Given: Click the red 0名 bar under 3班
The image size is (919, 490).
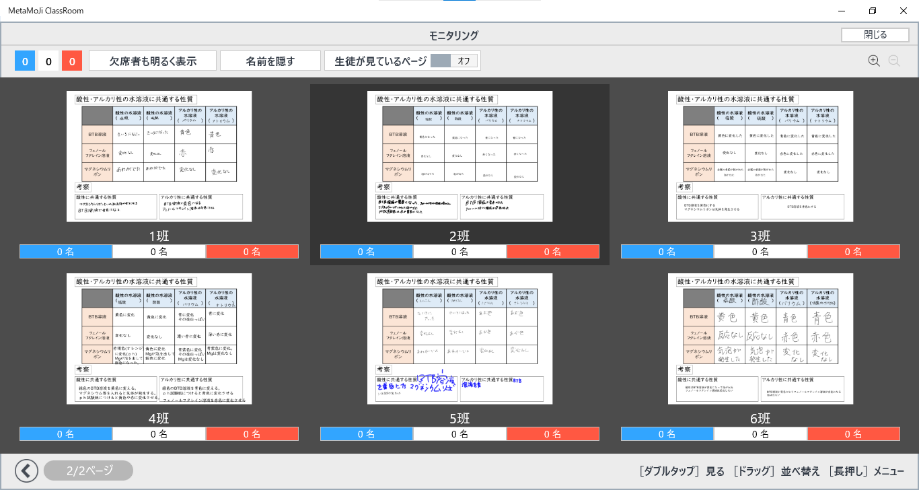Looking at the screenshot, I should pyautogui.click(x=854, y=252).
